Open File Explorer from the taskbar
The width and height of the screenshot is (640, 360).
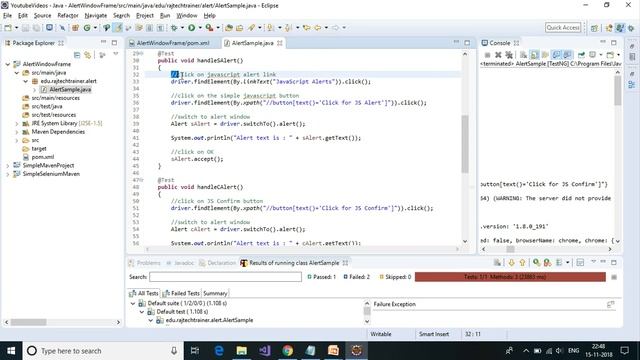[x=242, y=351]
